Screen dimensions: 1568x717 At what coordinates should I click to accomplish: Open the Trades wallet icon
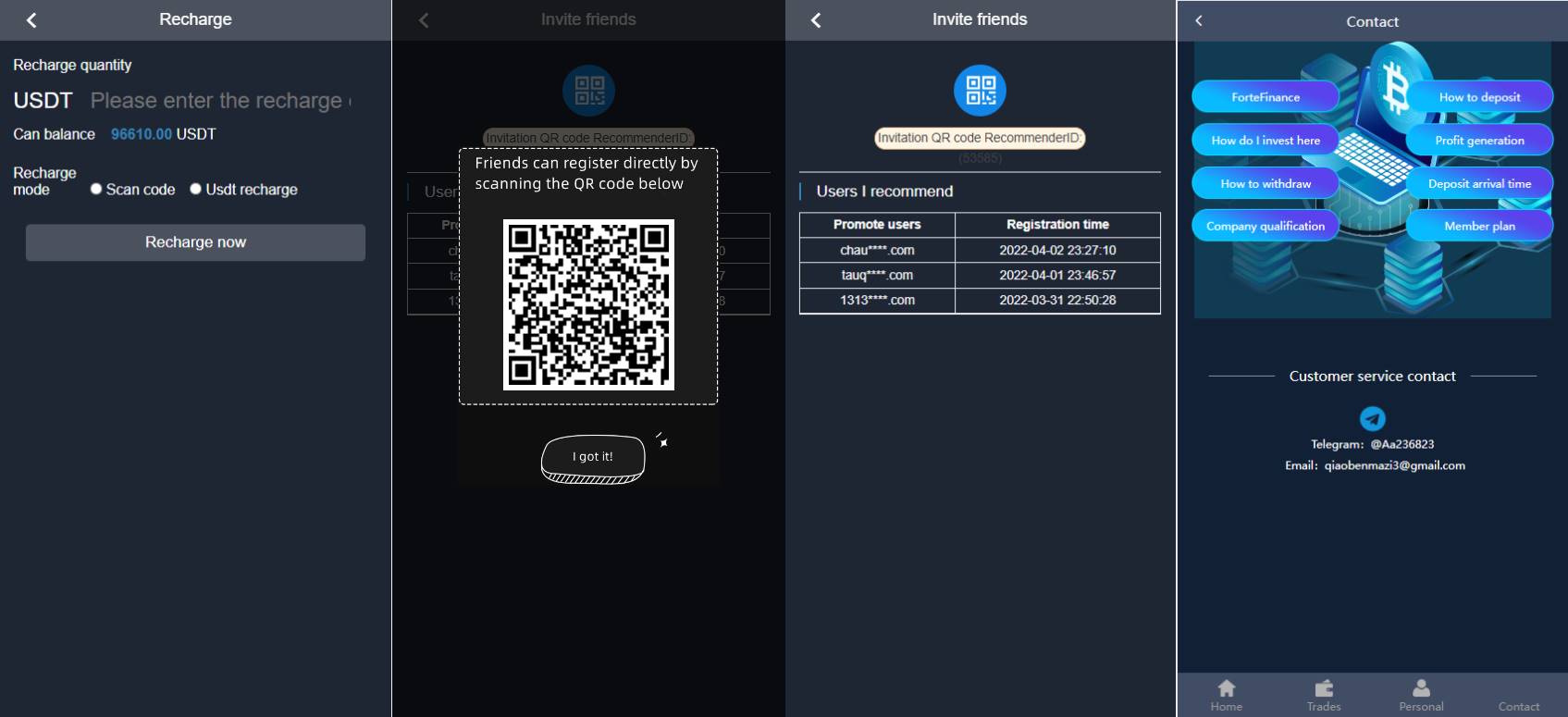(x=1324, y=688)
